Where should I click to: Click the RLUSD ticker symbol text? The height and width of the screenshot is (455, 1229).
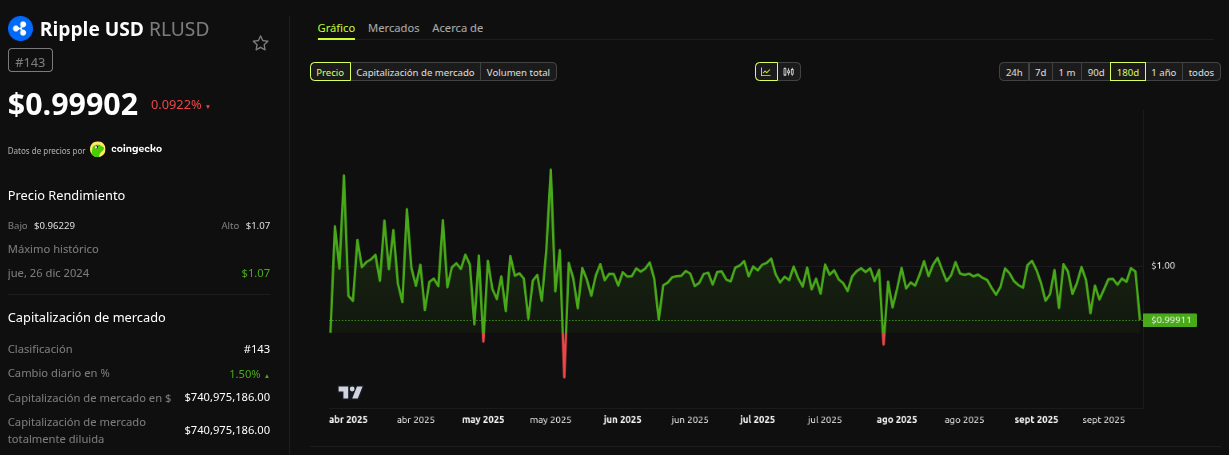[x=178, y=29]
